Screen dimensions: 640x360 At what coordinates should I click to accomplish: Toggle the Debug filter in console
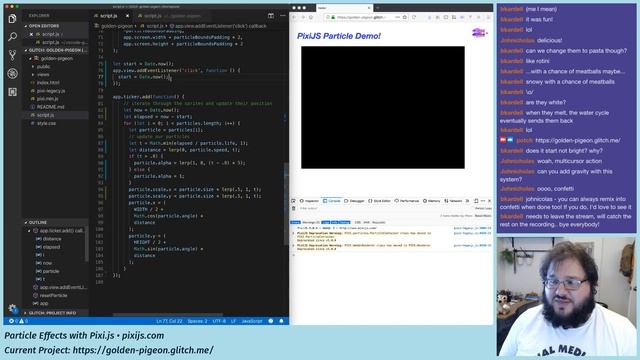coord(344,222)
